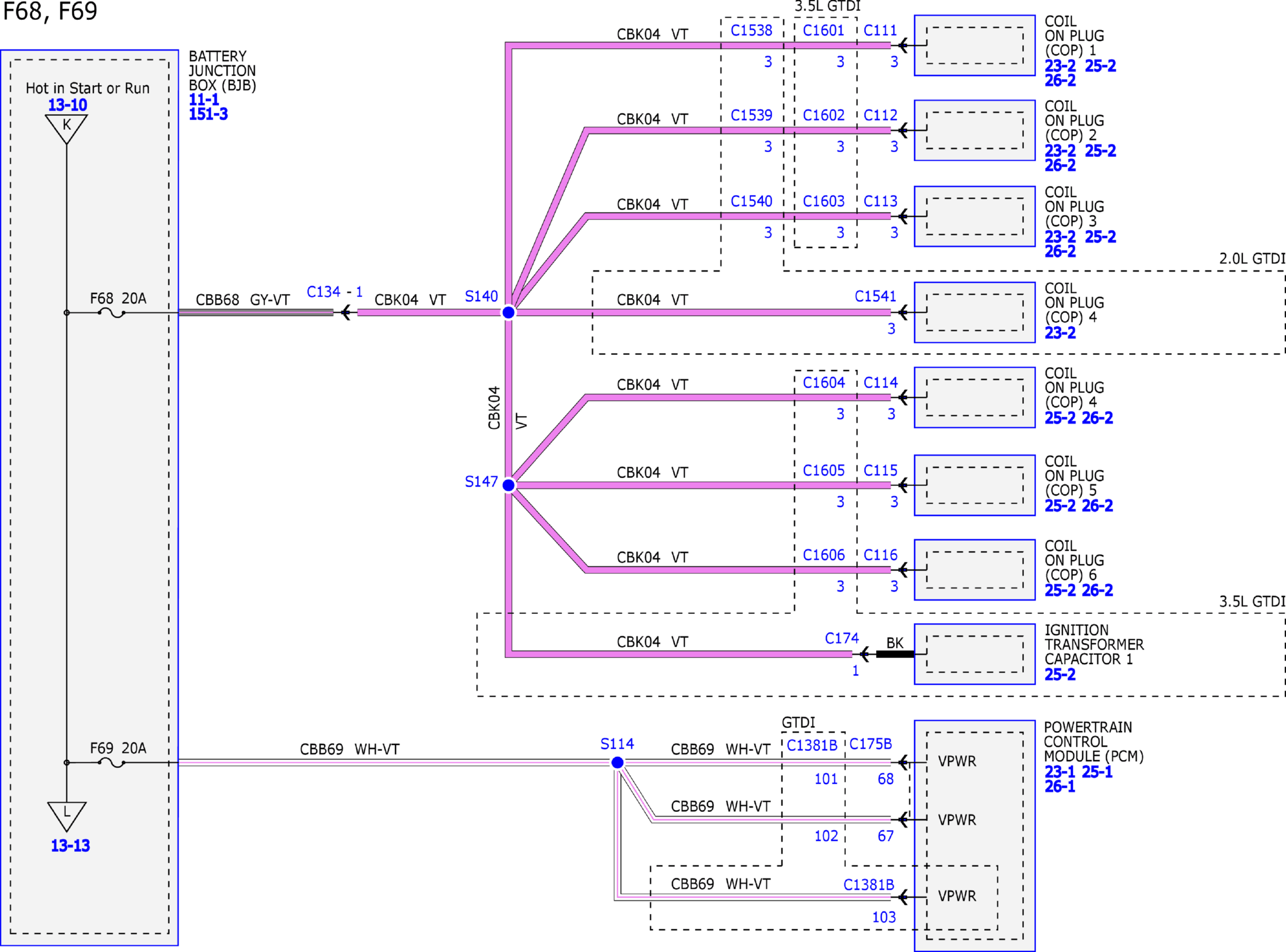
Task: Select connector label C115
Action: pyautogui.click(x=880, y=470)
